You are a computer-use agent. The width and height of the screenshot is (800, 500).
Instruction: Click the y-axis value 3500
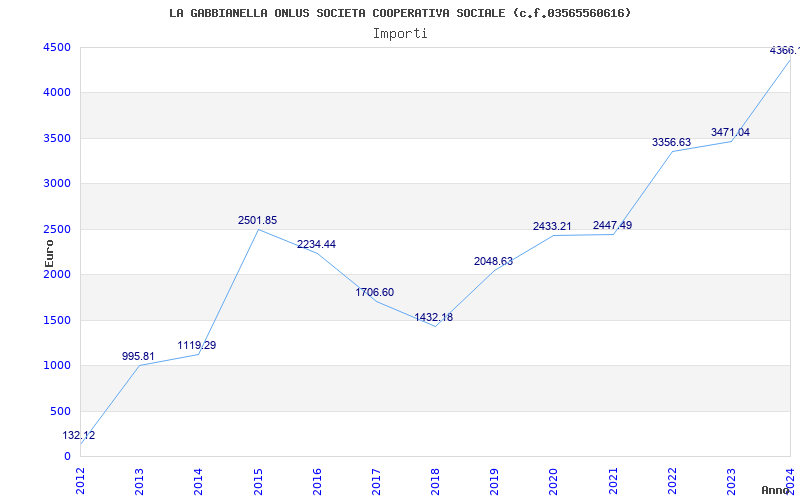point(57,138)
